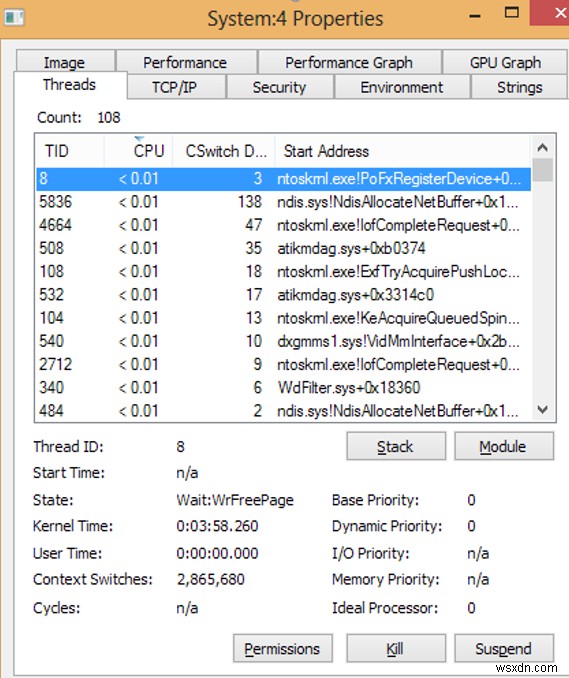This screenshot has width=569, height=678.
Task: Open the Performance tab
Action: pyautogui.click(x=186, y=62)
